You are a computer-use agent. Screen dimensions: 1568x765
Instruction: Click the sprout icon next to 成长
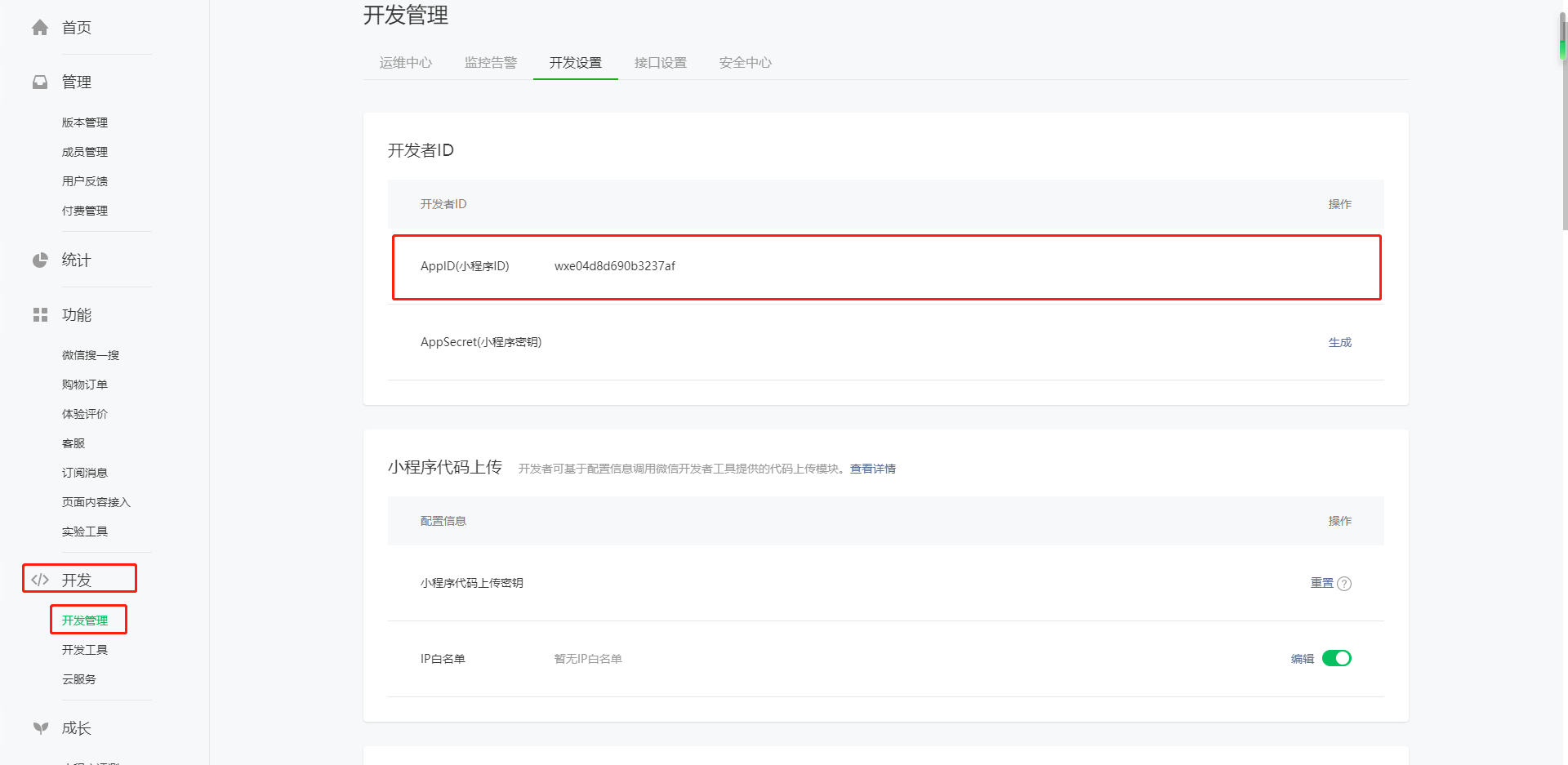click(40, 728)
